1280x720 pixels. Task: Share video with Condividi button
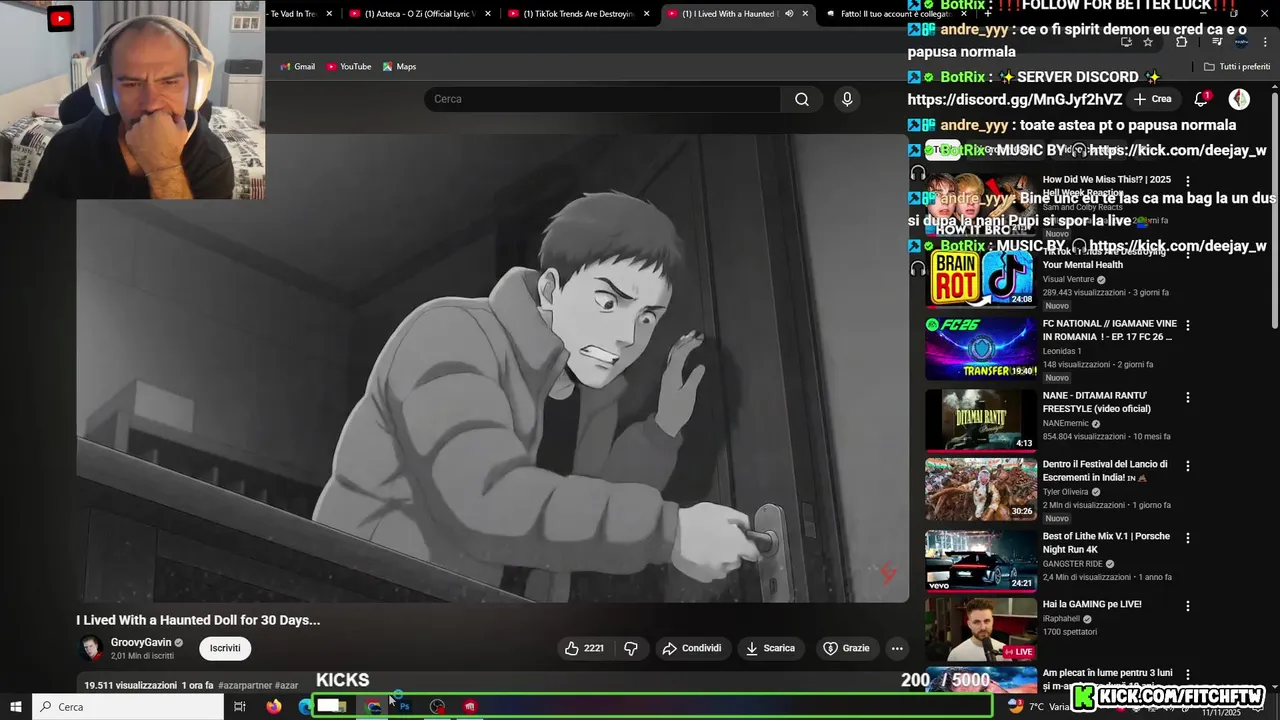pos(691,648)
